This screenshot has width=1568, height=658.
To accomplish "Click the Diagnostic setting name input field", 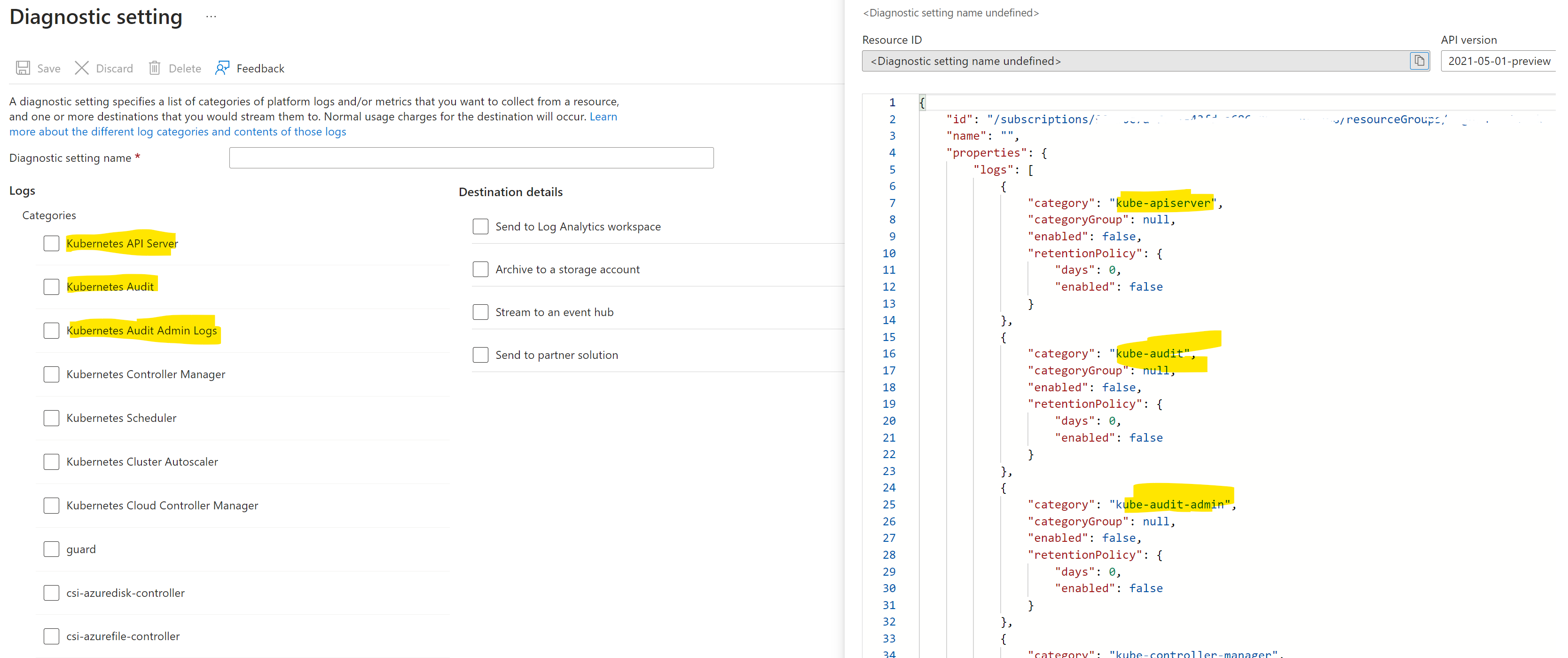I will [471, 158].
